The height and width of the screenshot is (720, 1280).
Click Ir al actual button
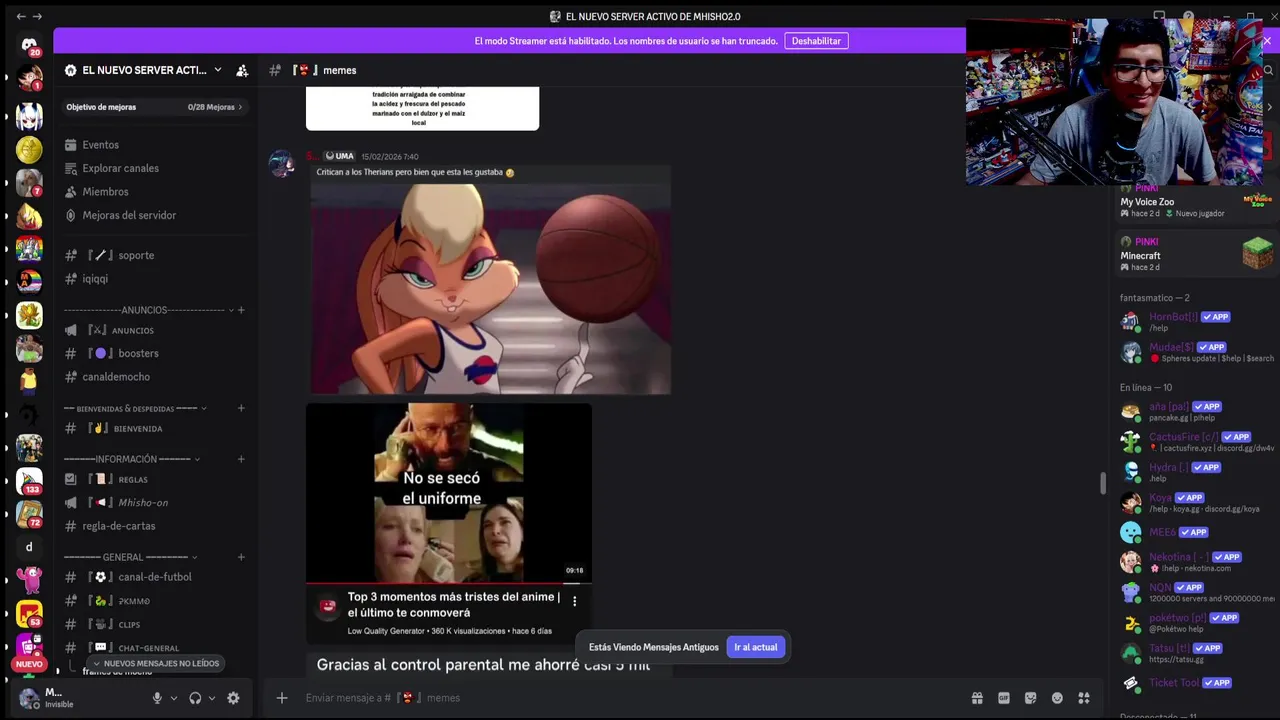coord(756,647)
